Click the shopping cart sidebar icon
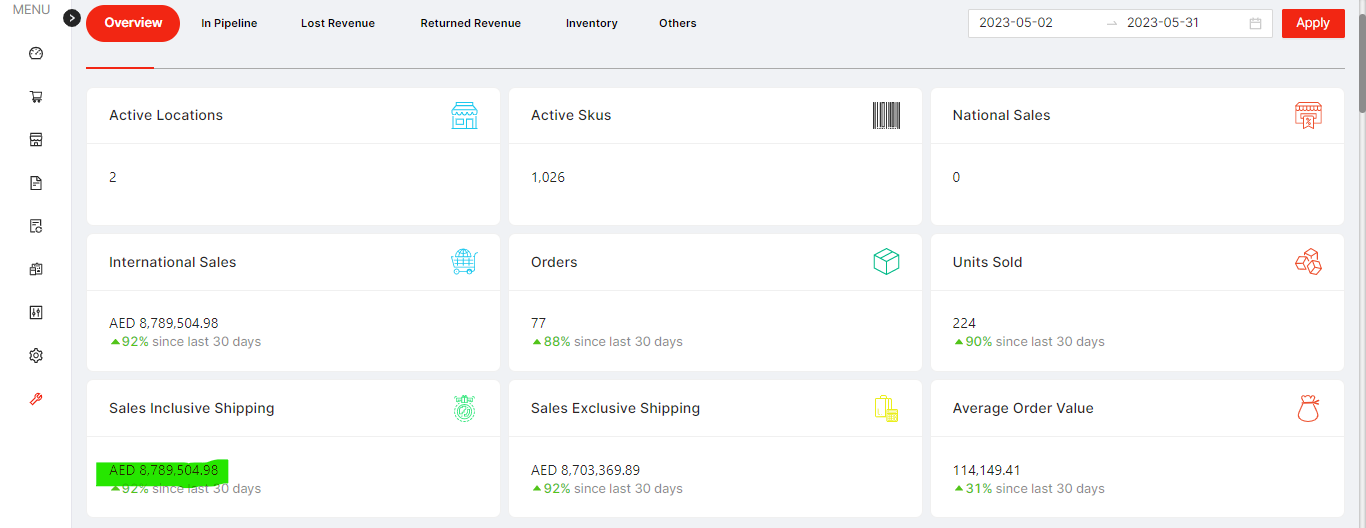This screenshot has width=1366, height=528. pos(36,97)
